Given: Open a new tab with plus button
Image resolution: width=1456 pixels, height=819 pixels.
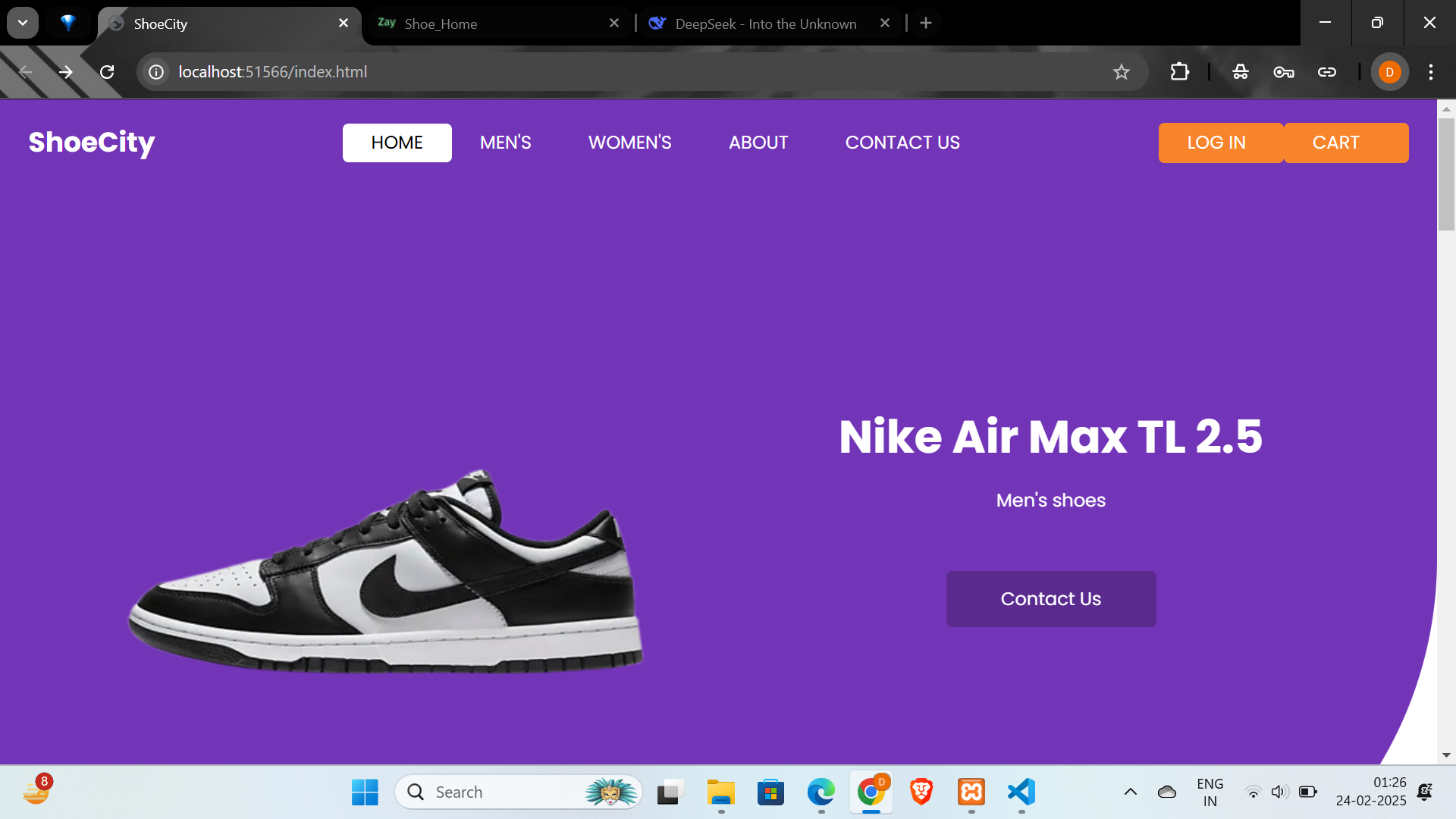Looking at the screenshot, I should [x=925, y=24].
